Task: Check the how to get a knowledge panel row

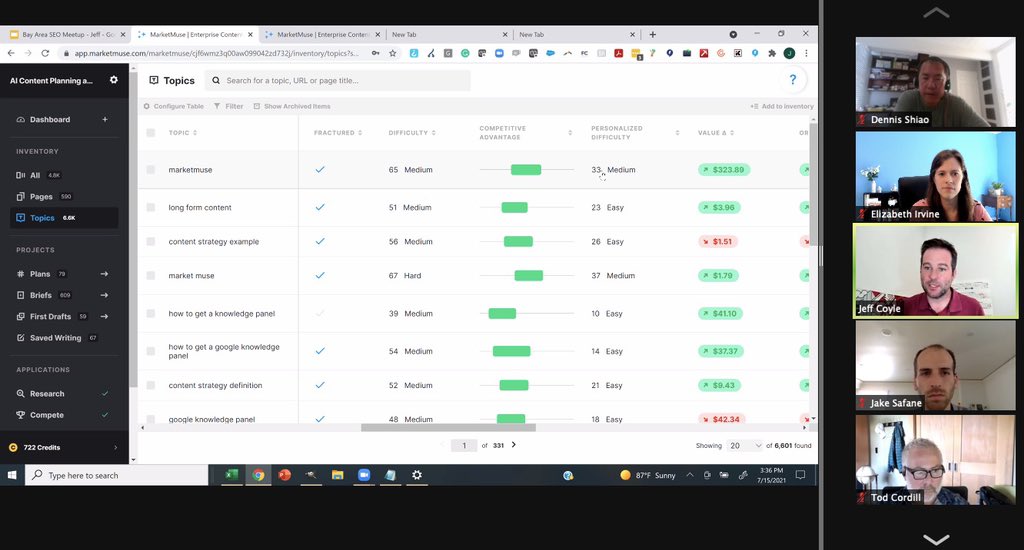Action: (151, 314)
